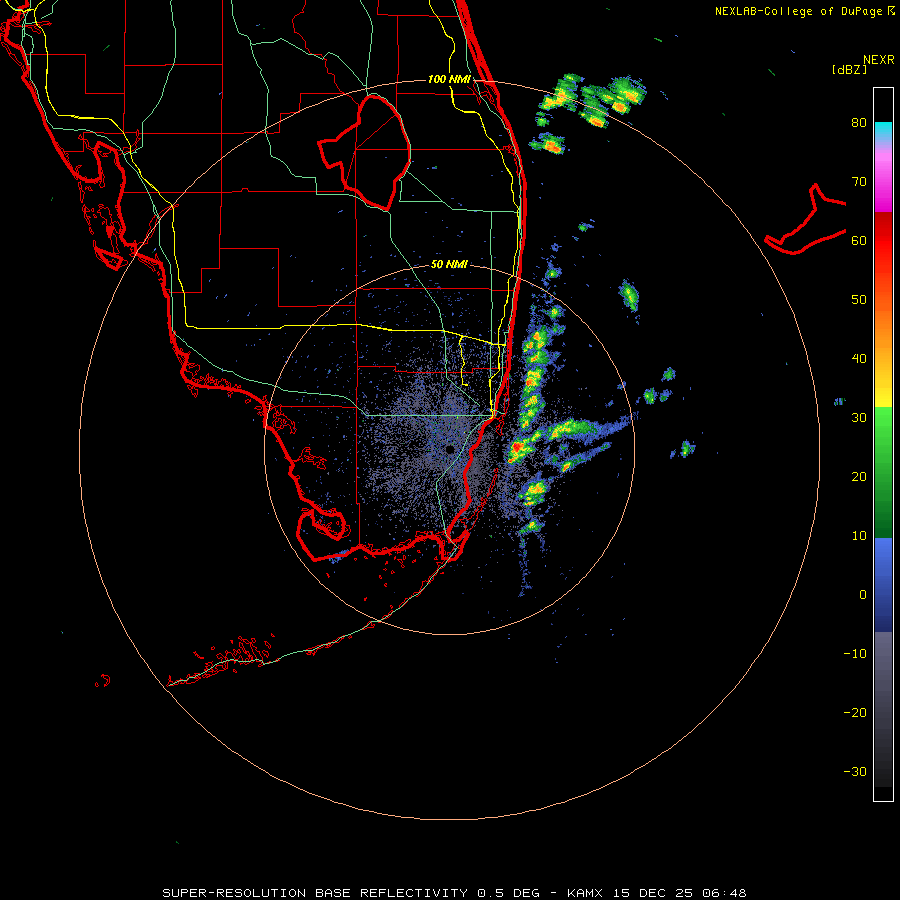Image resolution: width=900 pixels, height=900 pixels.
Task: Click the -20 value on the dBZ scale
Action: (855, 713)
